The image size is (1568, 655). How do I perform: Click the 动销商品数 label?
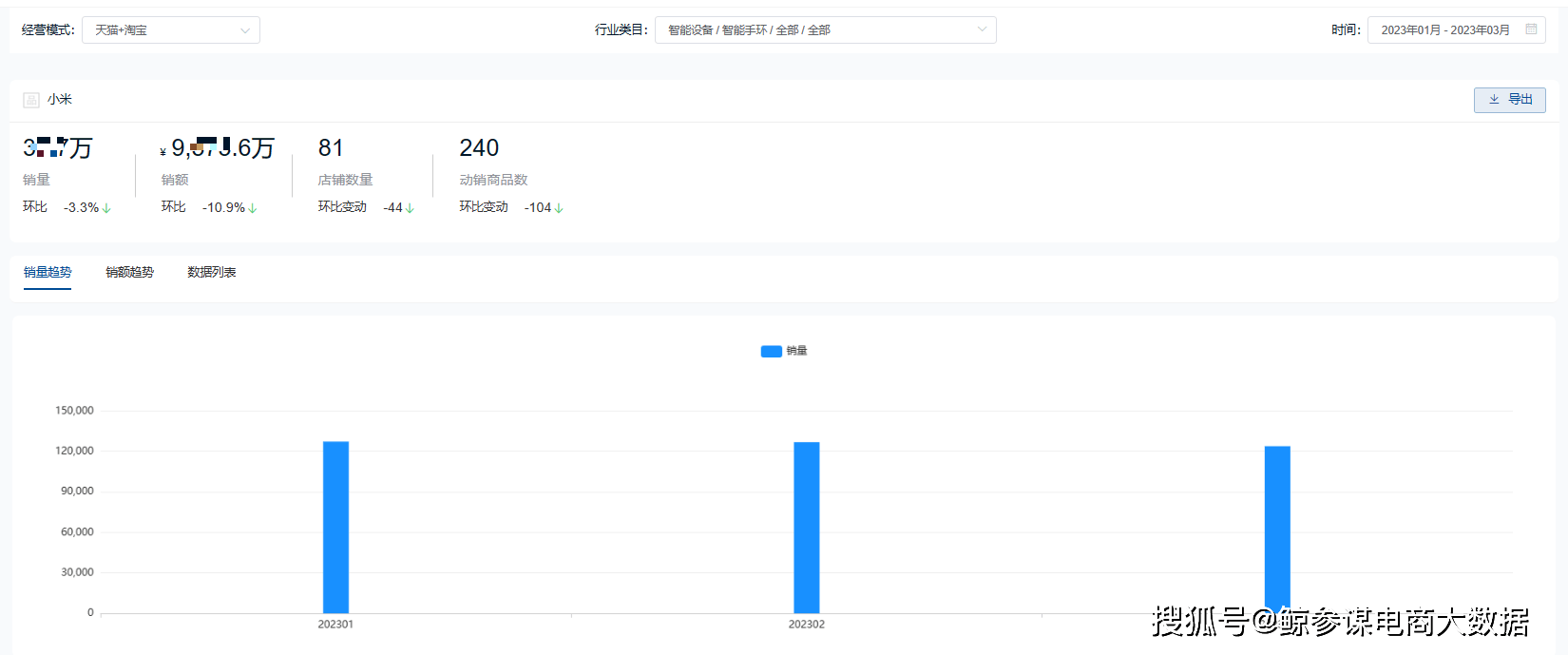(x=493, y=180)
